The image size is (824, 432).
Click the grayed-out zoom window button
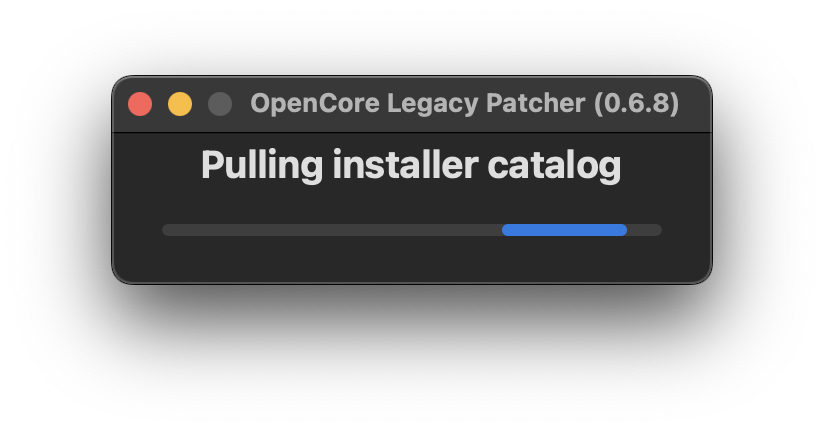220,104
